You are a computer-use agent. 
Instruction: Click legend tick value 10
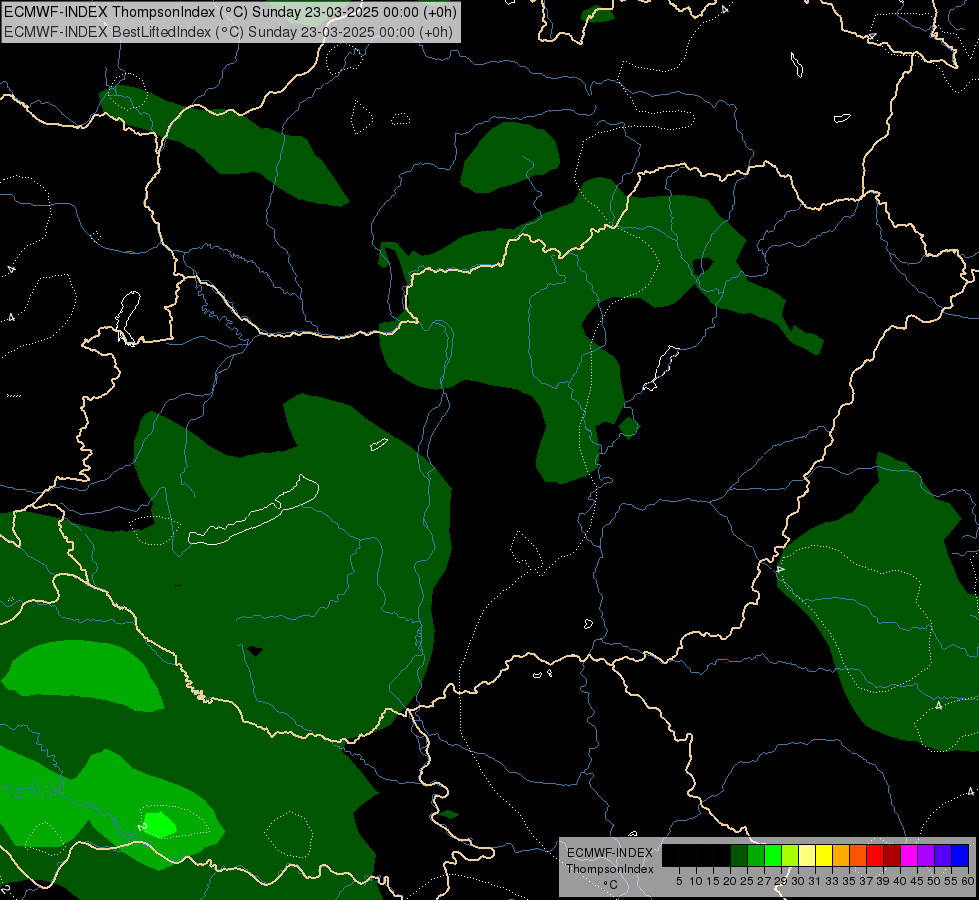point(696,881)
